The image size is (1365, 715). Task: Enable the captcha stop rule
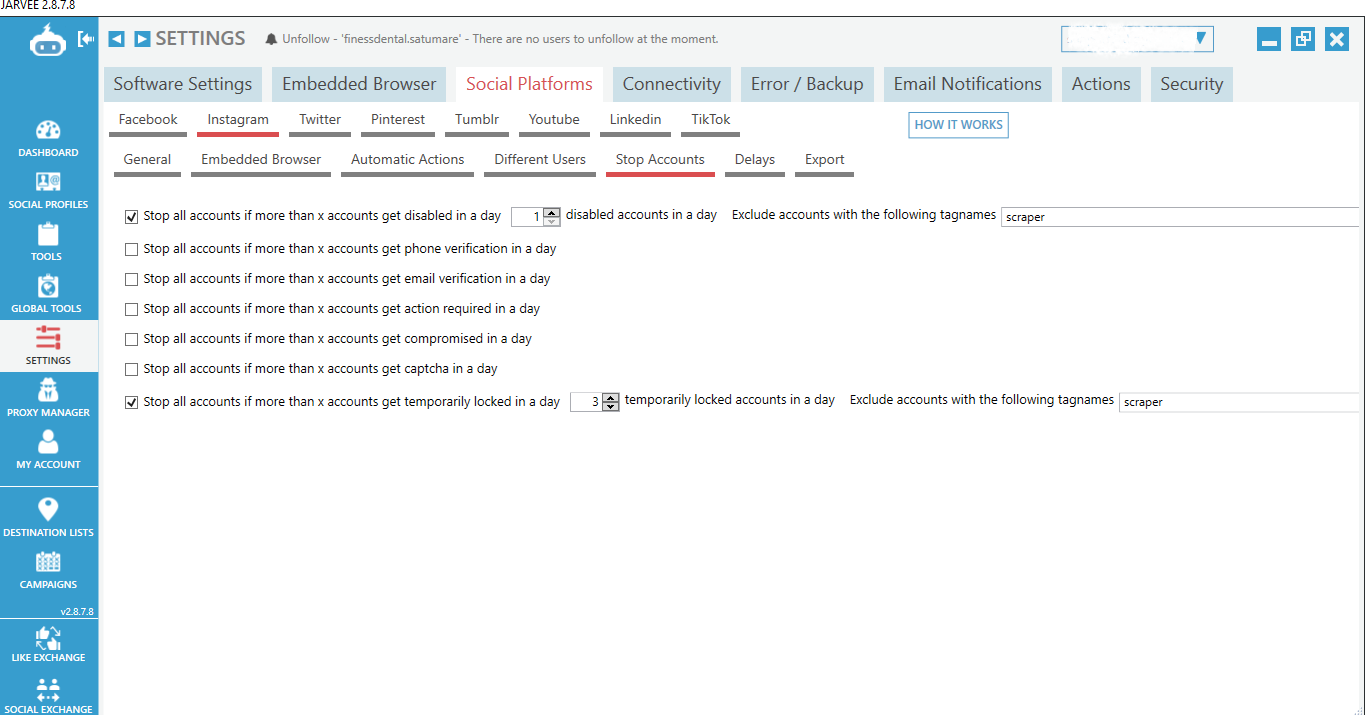131,369
